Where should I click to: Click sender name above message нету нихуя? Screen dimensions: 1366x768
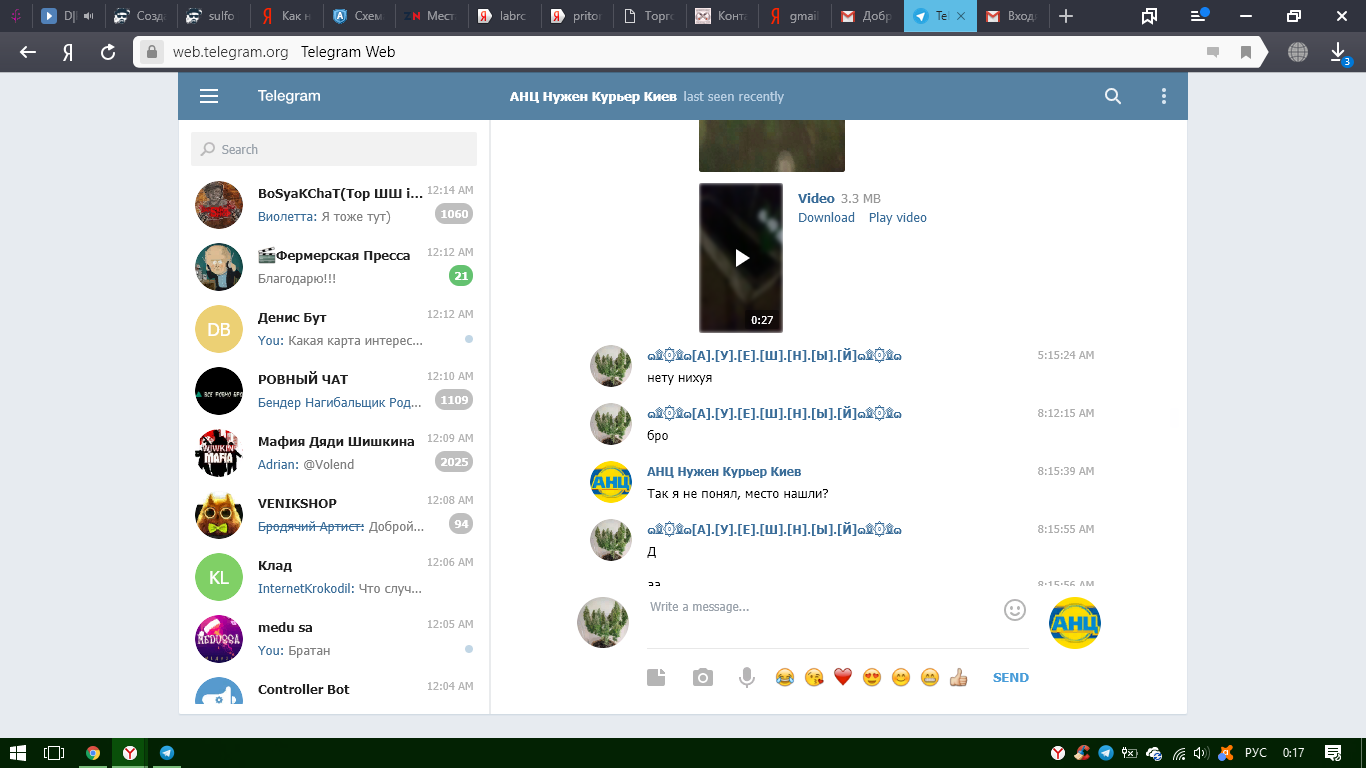(x=774, y=355)
